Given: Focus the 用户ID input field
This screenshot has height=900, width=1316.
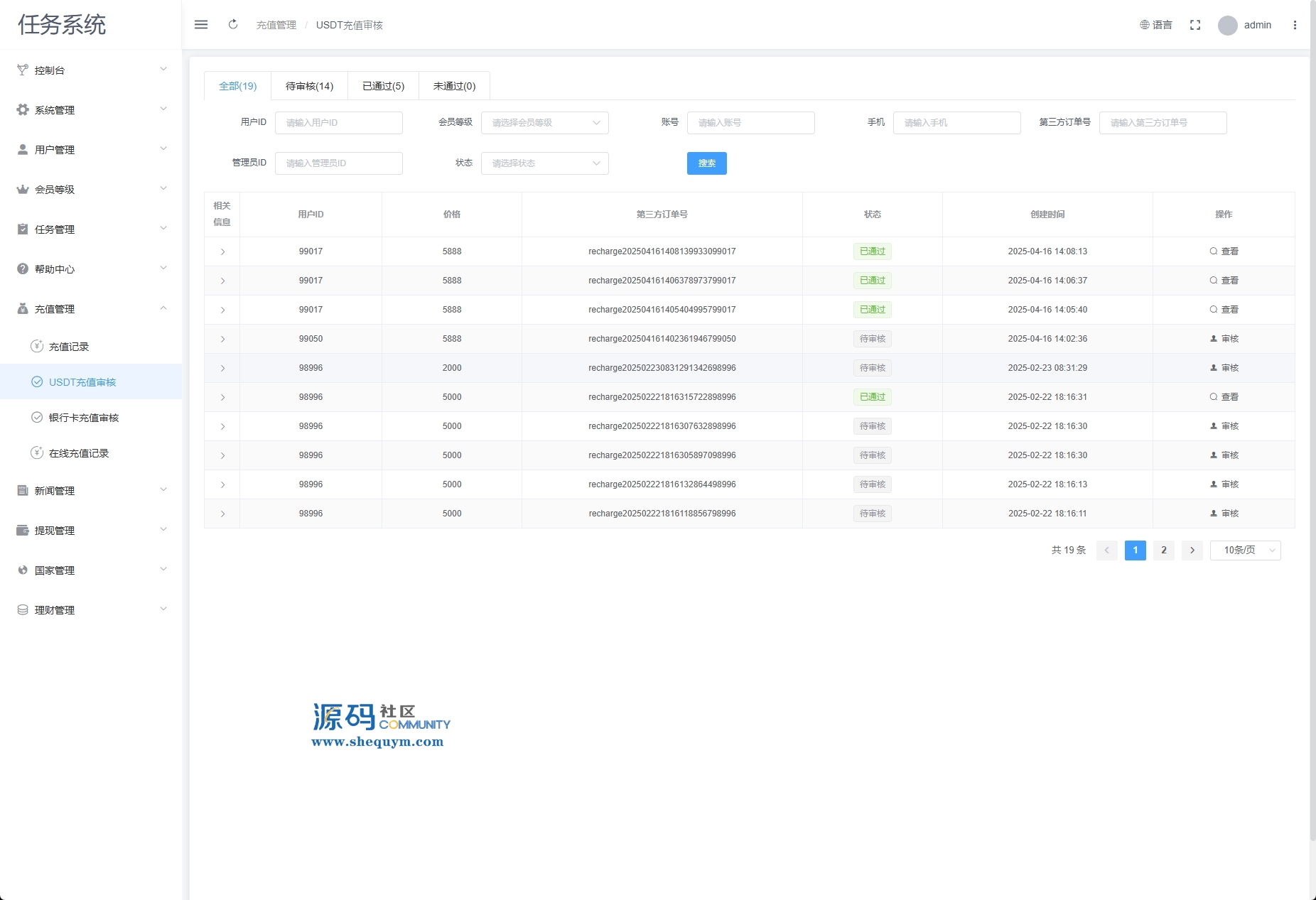Looking at the screenshot, I should pyautogui.click(x=338, y=123).
